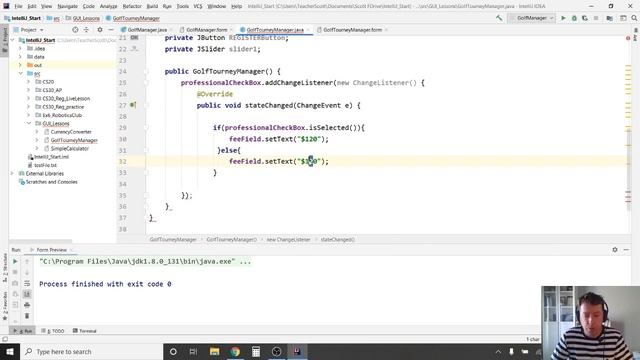Image resolution: width=640 pixels, height=360 pixels.
Task: Open the Form Preview run tab
Action: click(51, 250)
